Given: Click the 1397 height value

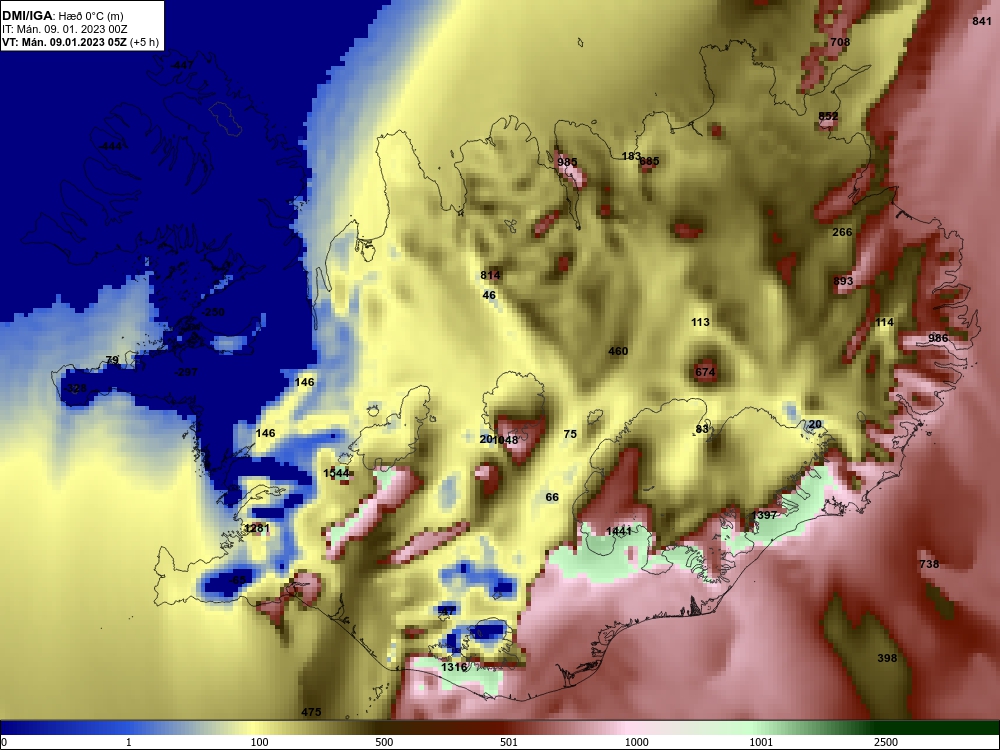Looking at the screenshot, I should tap(764, 515).
